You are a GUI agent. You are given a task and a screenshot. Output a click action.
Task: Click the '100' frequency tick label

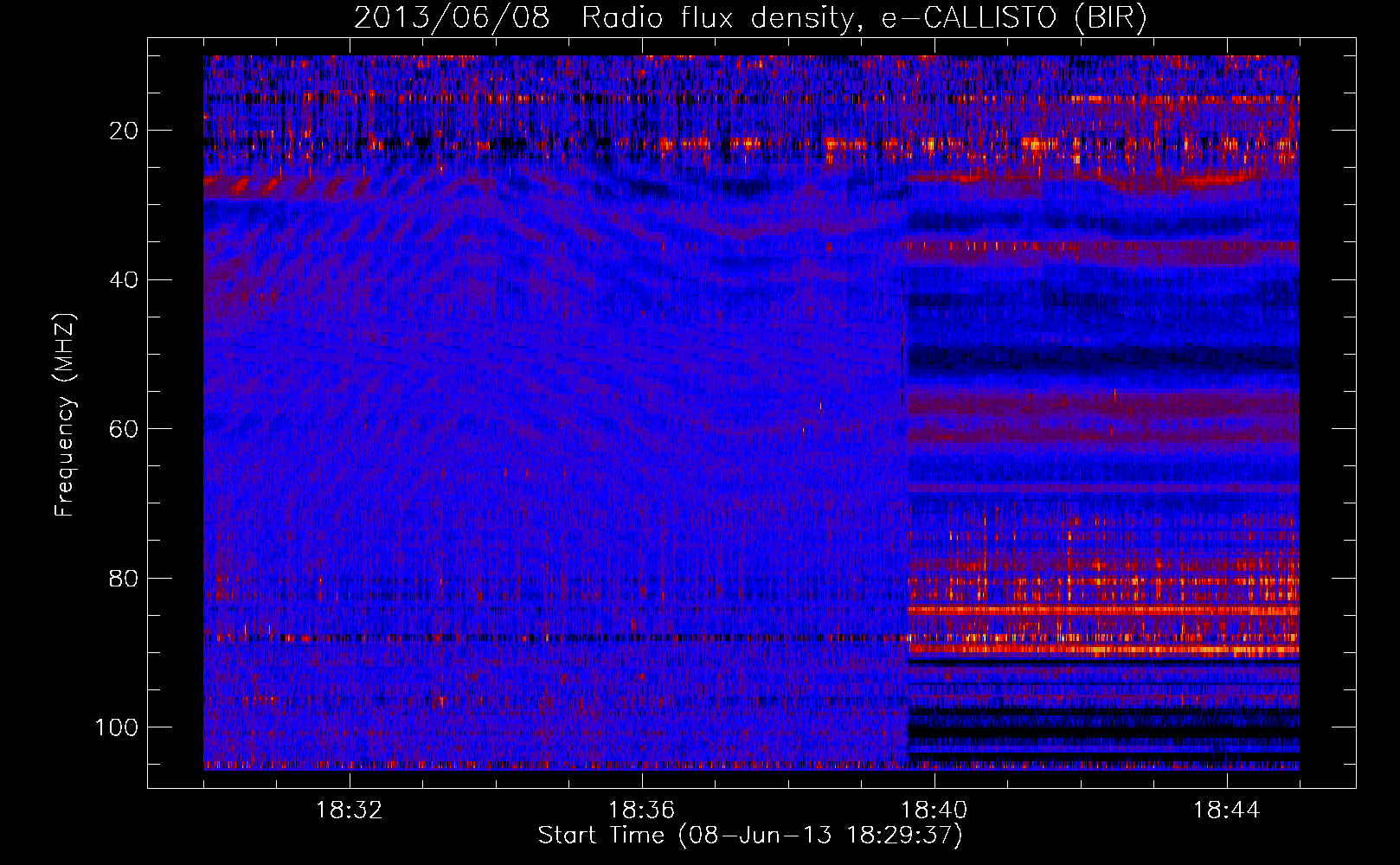point(118,727)
